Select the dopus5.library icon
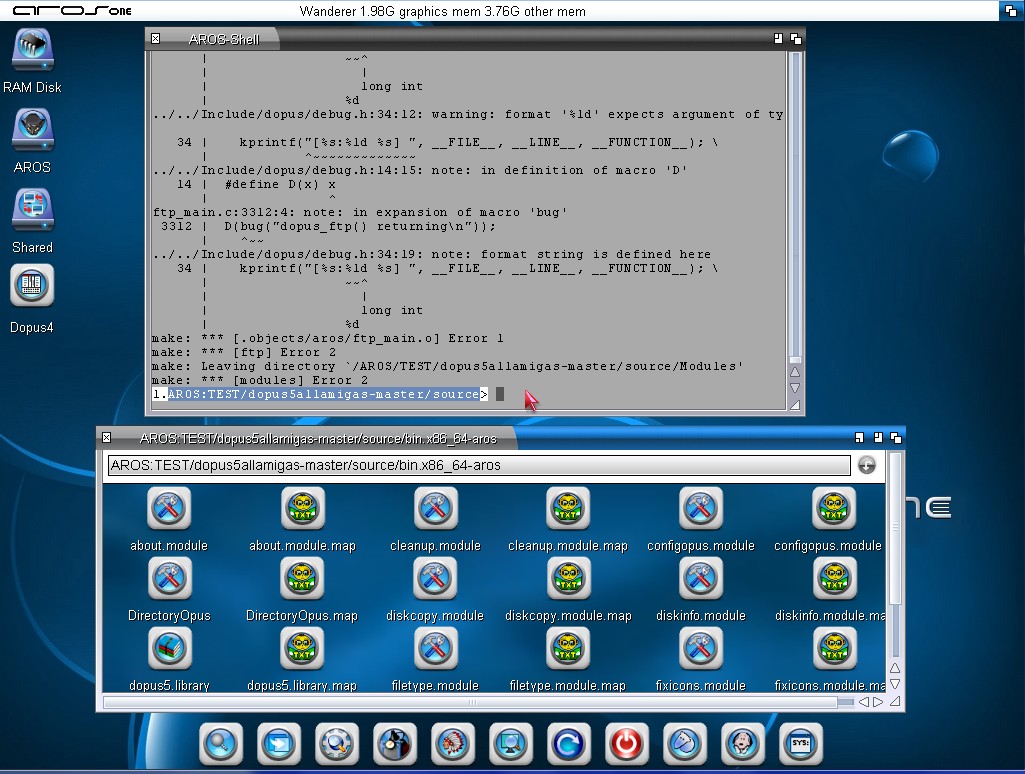 (x=169, y=648)
